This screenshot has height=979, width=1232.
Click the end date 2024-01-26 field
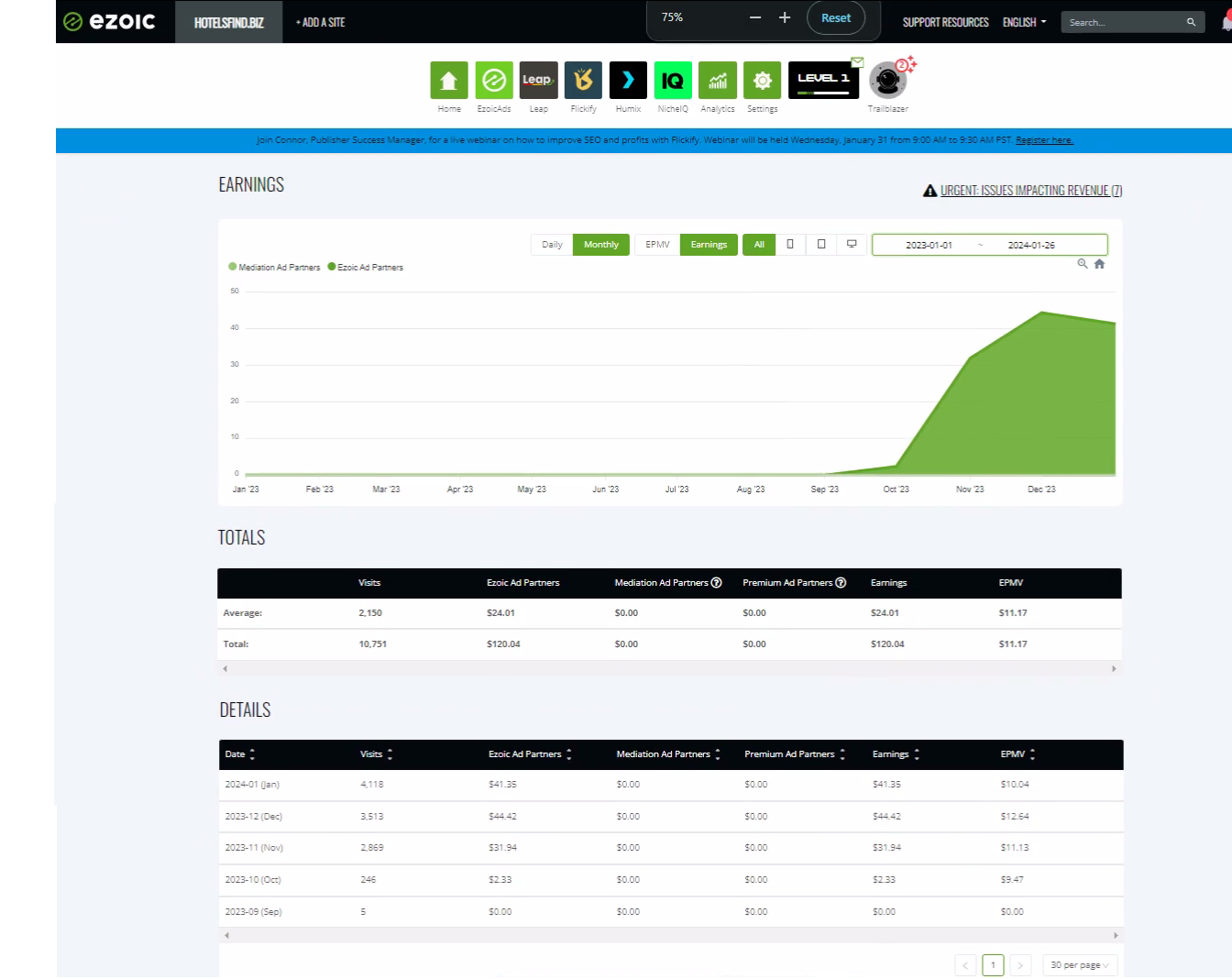coord(1031,245)
